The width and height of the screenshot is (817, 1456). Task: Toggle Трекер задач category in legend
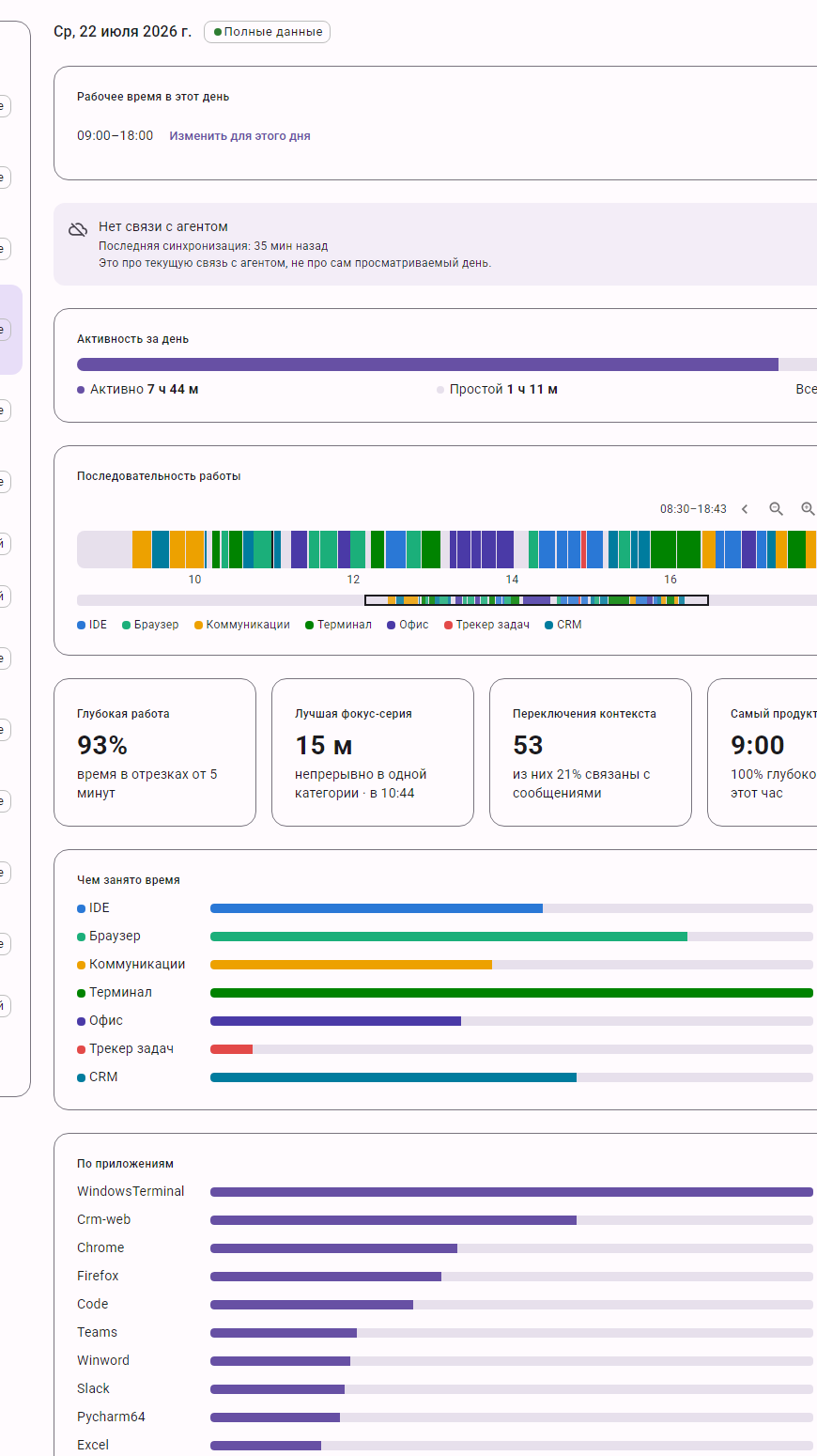(x=486, y=625)
